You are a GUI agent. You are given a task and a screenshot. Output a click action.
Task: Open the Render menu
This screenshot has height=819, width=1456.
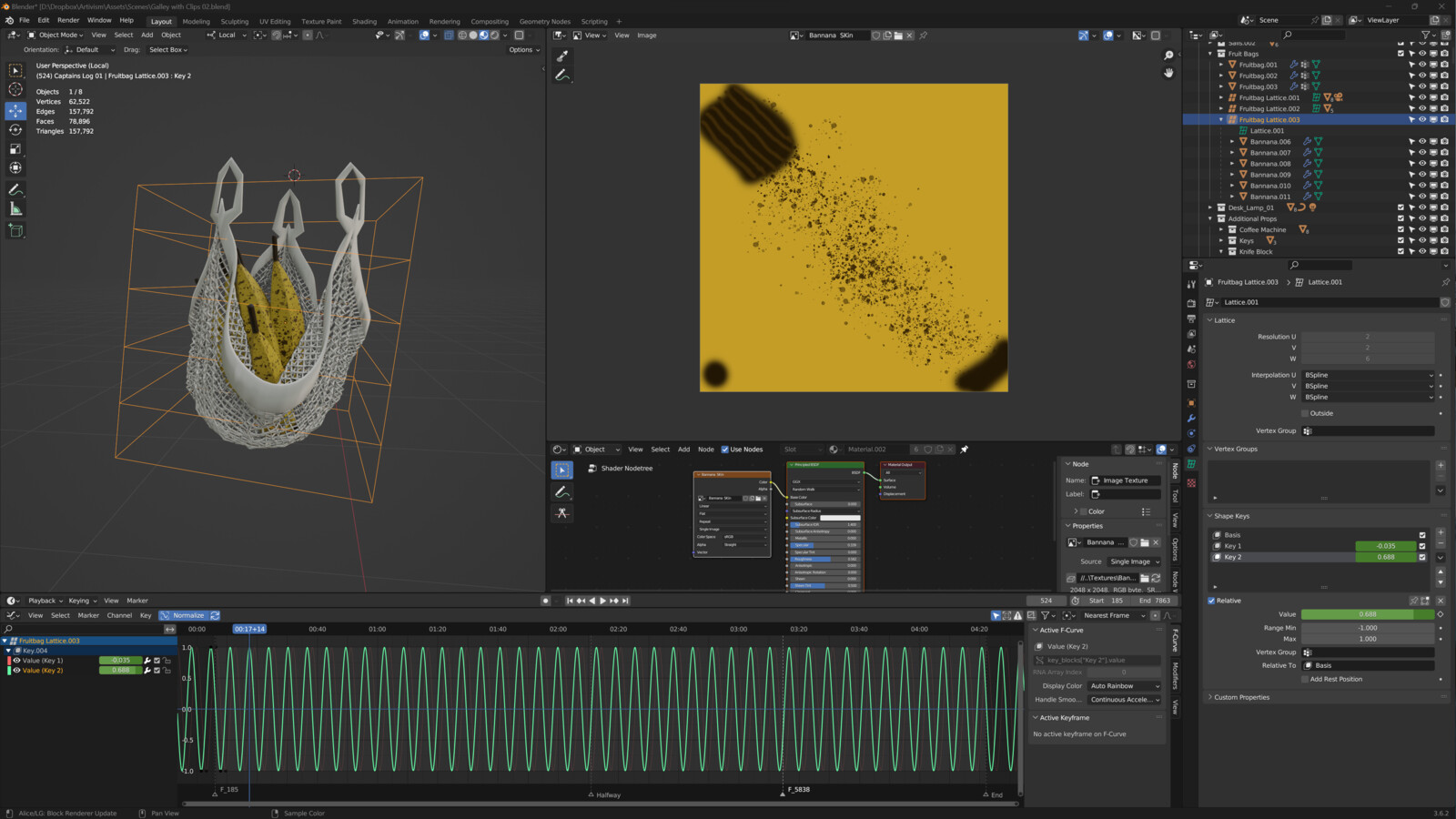coord(68,20)
